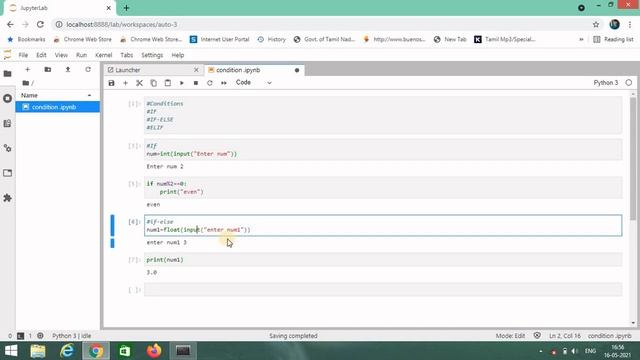
Task: Insert a cell below with plus icon
Action: (x=125, y=83)
